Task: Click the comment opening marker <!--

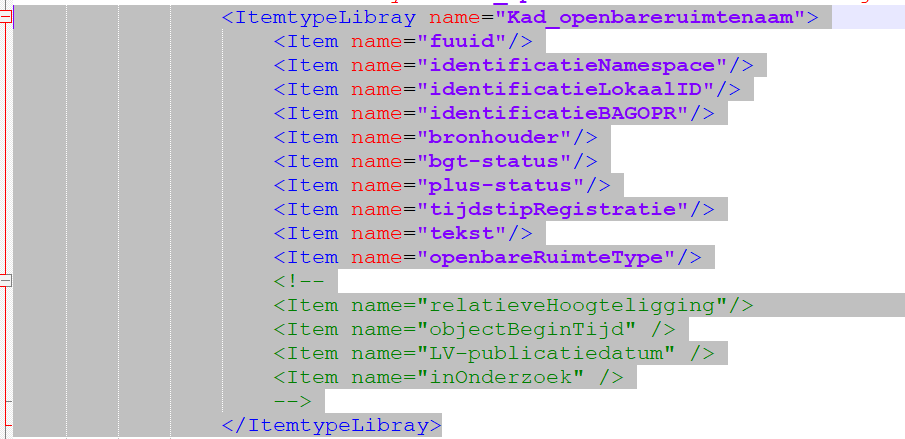Action: [299, 281]
